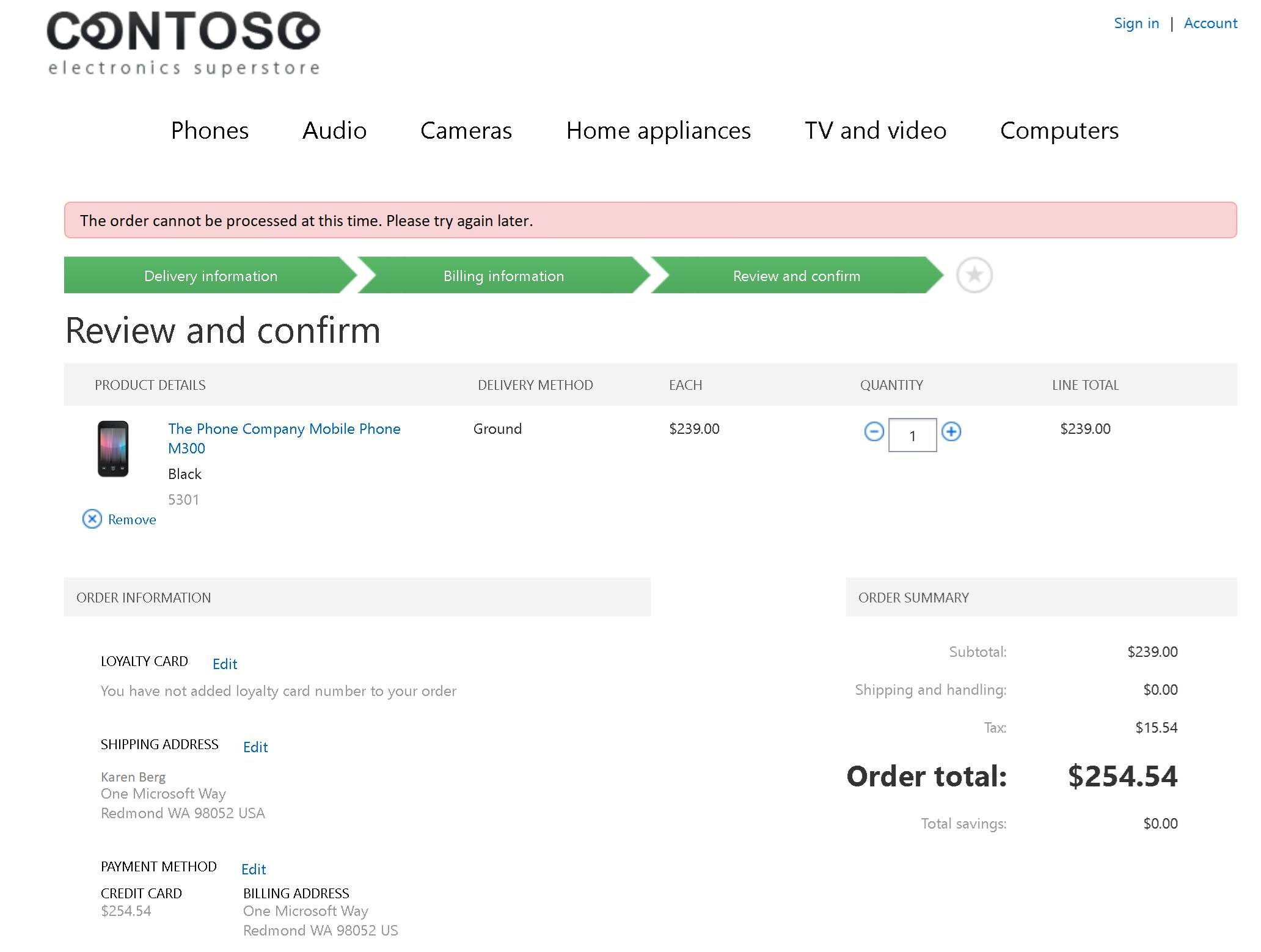Open the Computers navigation menu
The height and width of the screenshot is (952, 1261).
(1058, 130)
